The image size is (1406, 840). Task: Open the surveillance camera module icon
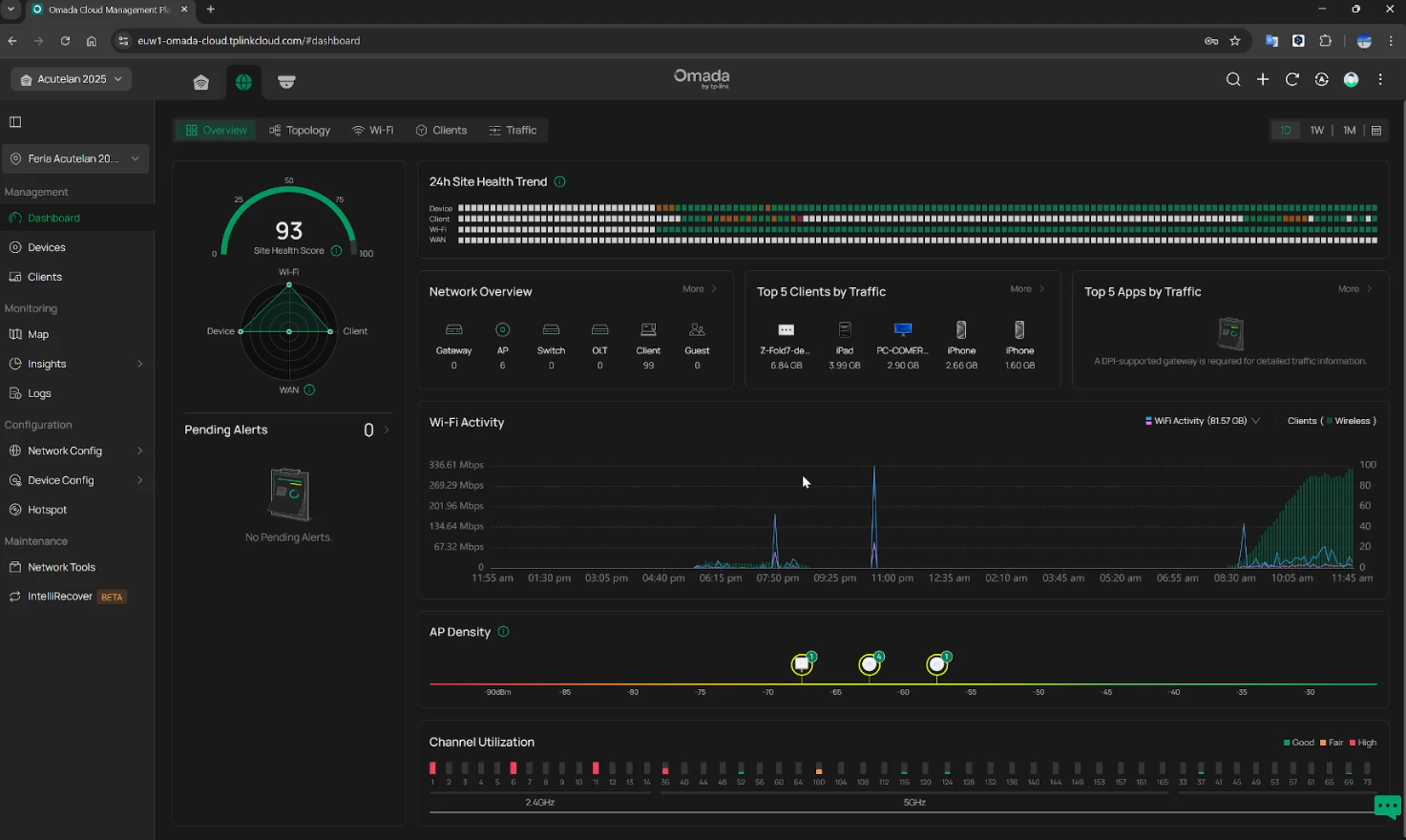click(286, 82)
